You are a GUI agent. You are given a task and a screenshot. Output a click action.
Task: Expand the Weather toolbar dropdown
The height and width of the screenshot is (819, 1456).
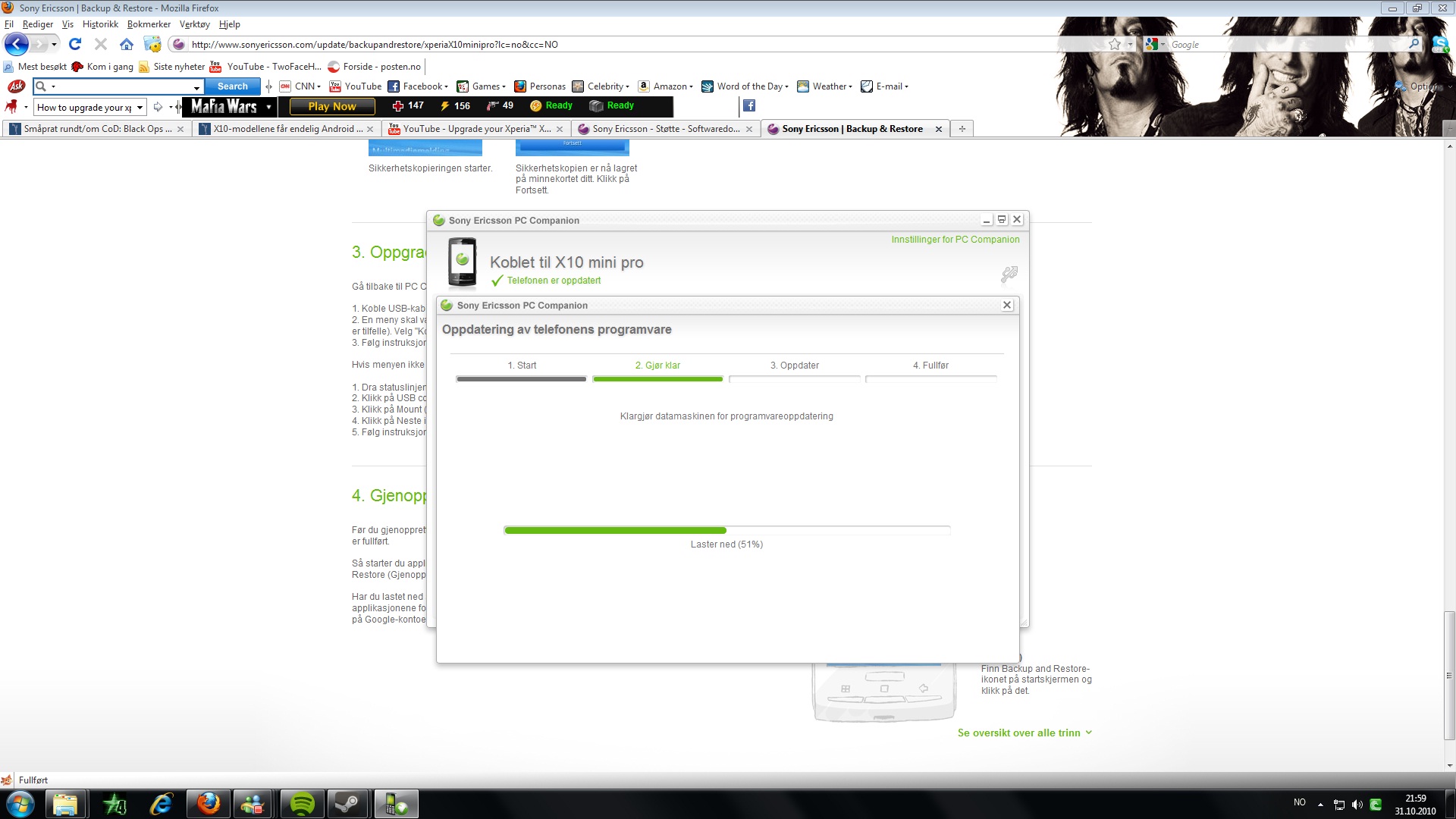pos(850,86)
